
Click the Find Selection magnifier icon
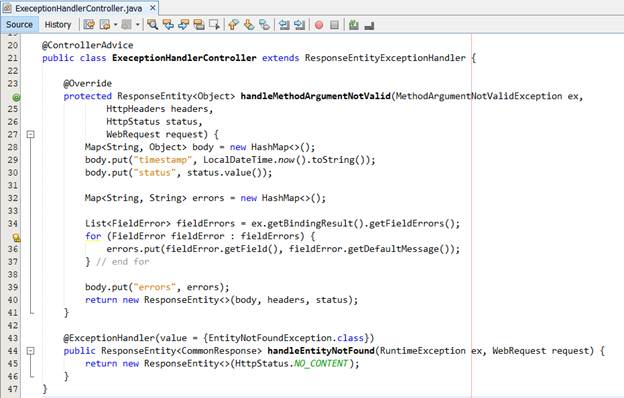[x=152, y=25]
